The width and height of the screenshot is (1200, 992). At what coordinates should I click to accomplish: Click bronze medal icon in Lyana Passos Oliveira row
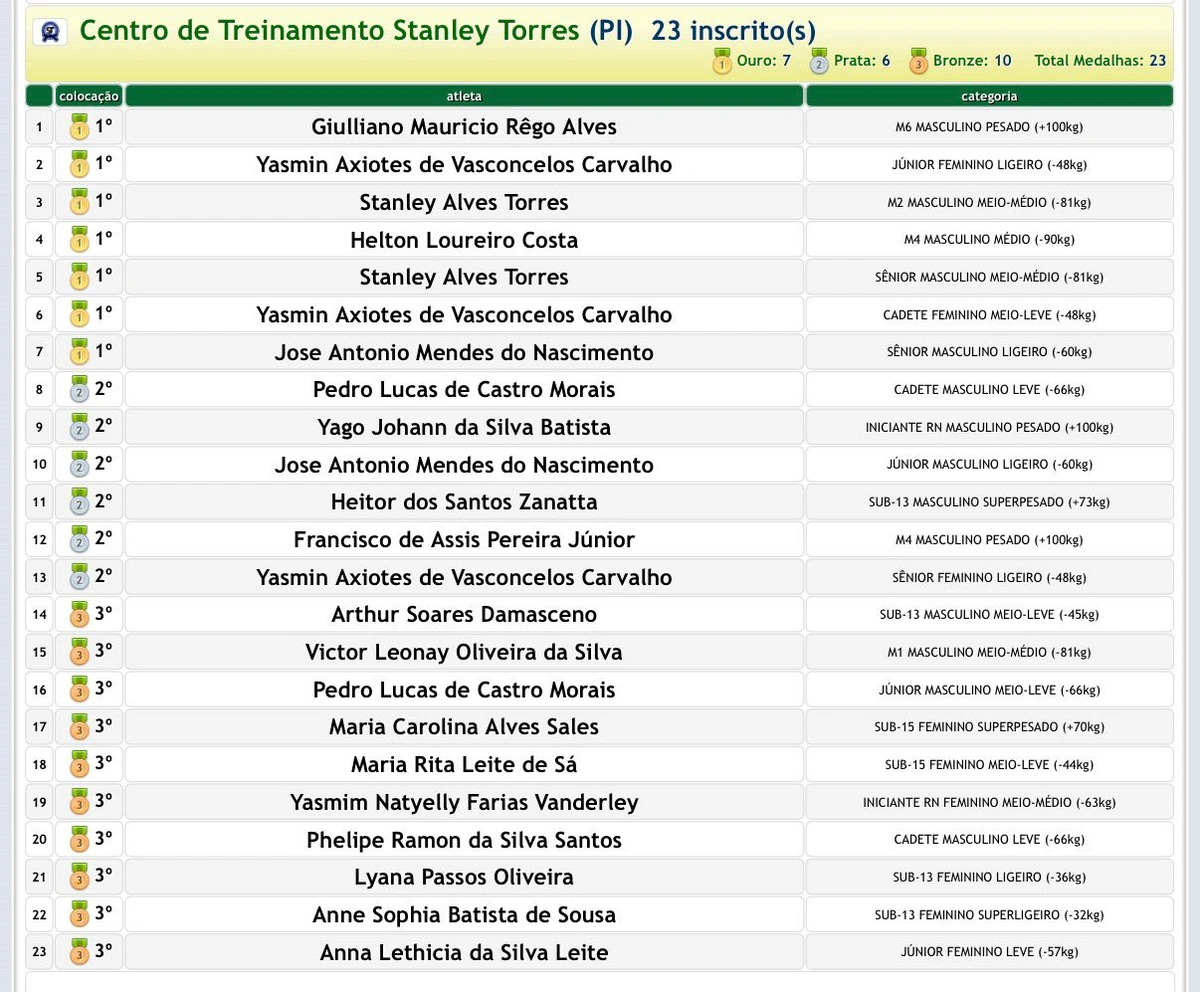(79, 878)
